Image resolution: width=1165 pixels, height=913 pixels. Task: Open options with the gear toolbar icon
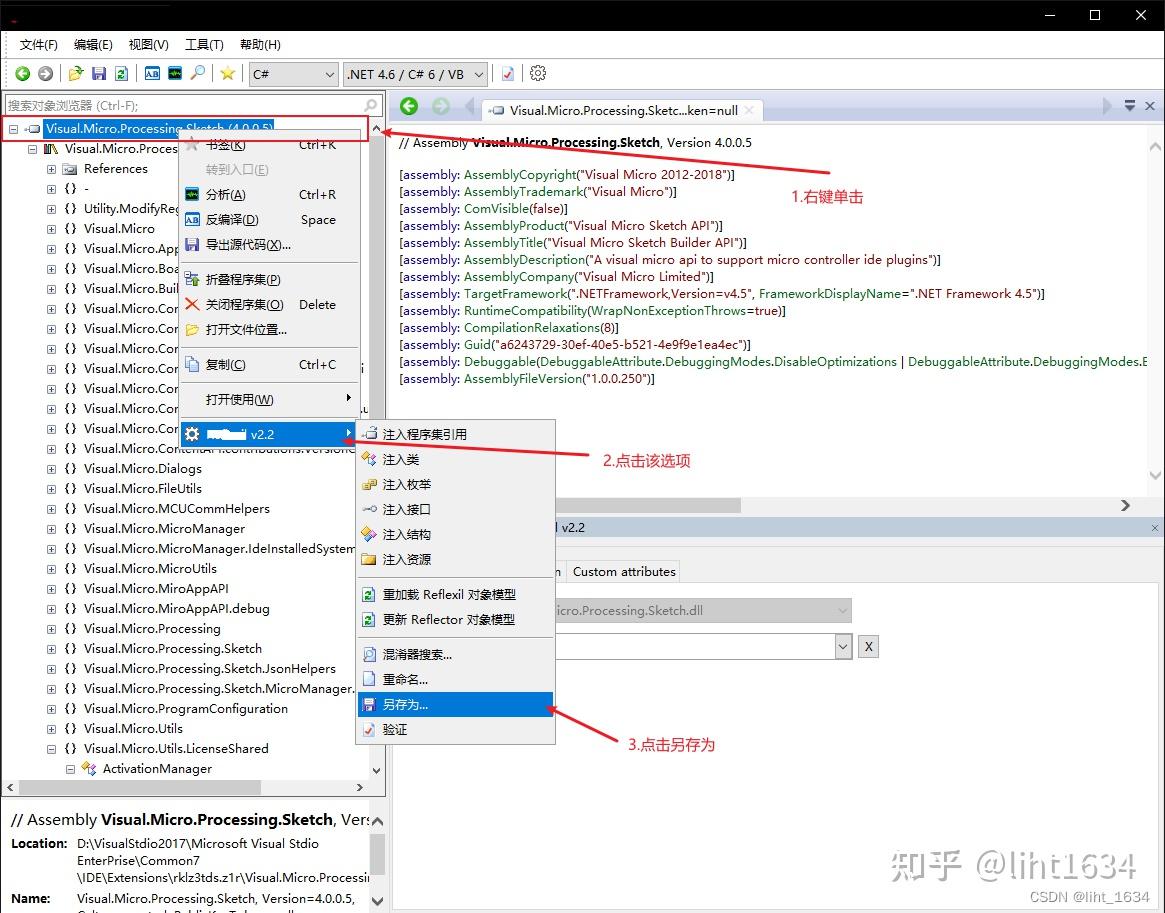(x=538, y=74)
